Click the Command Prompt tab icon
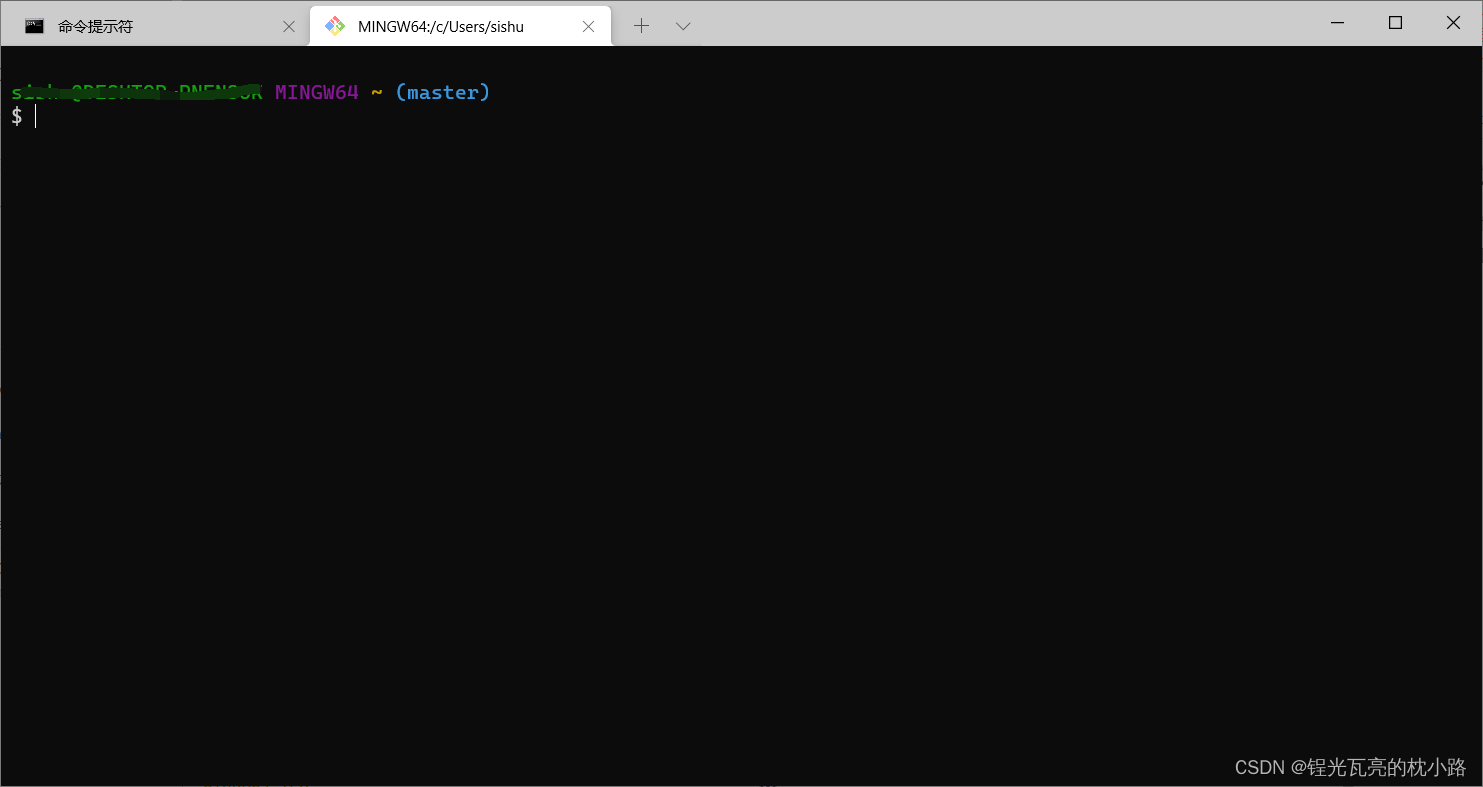The image size is (1483, 787). click(x=35, y=27)
